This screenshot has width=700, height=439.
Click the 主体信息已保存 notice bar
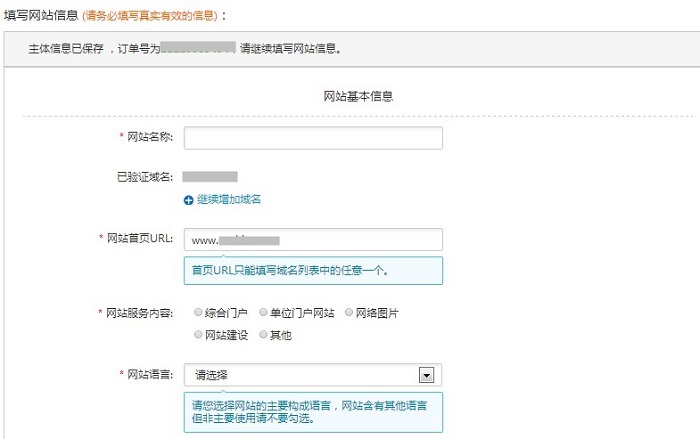tap(350, 48)
